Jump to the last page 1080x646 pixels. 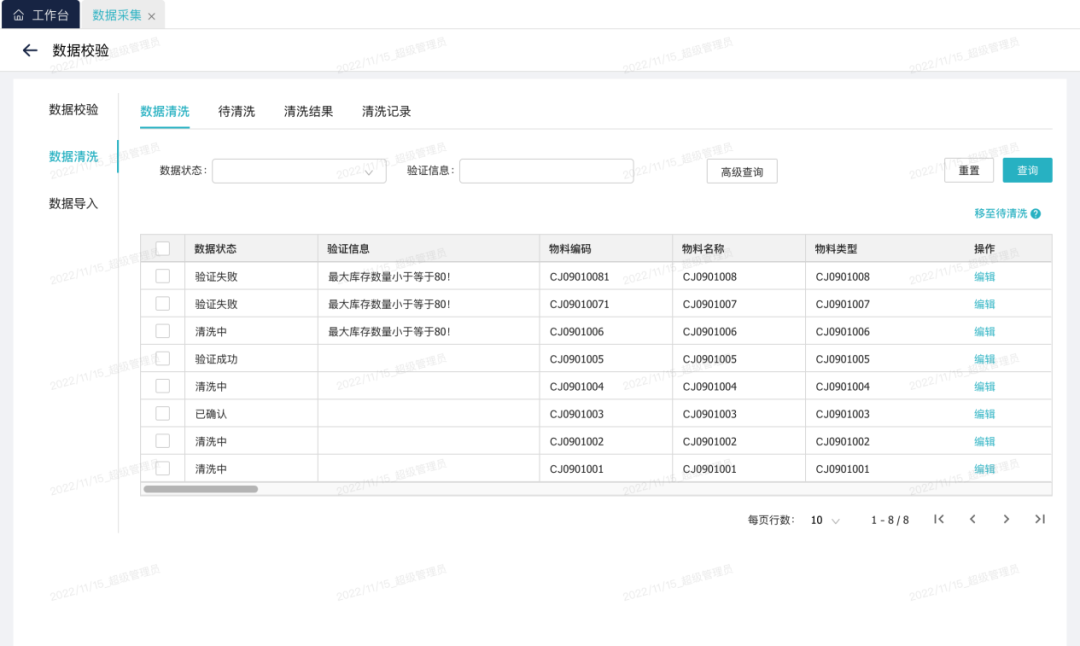click(x=1040, y=519)
